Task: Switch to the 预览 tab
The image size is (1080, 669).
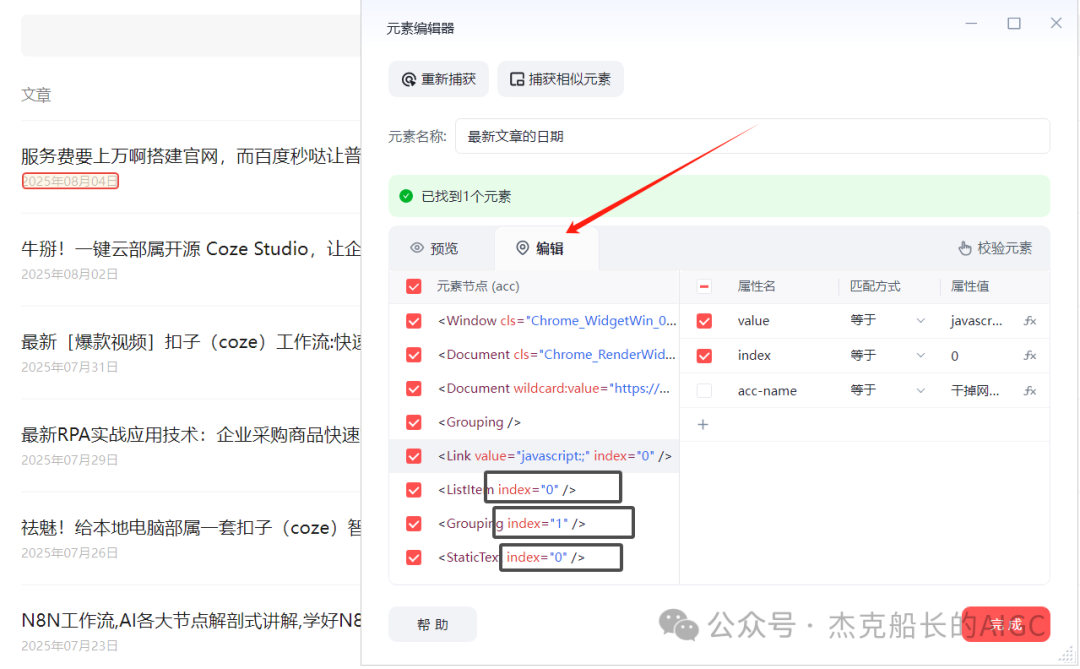Action: pyautogui.click(x=435, y=249)
